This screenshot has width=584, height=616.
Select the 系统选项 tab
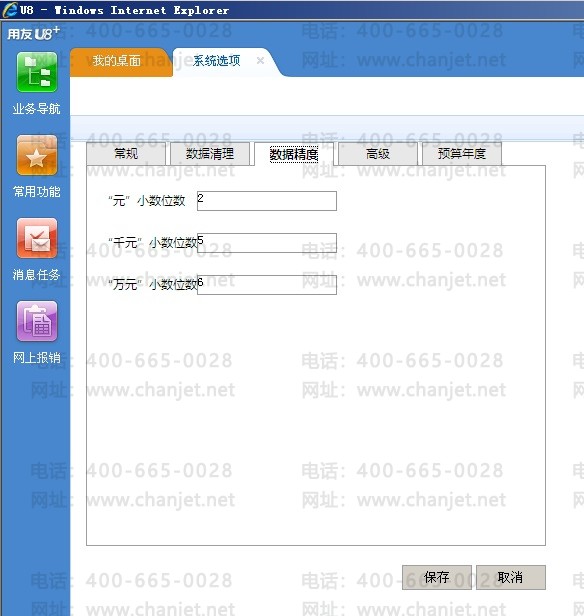coord(216,61)
